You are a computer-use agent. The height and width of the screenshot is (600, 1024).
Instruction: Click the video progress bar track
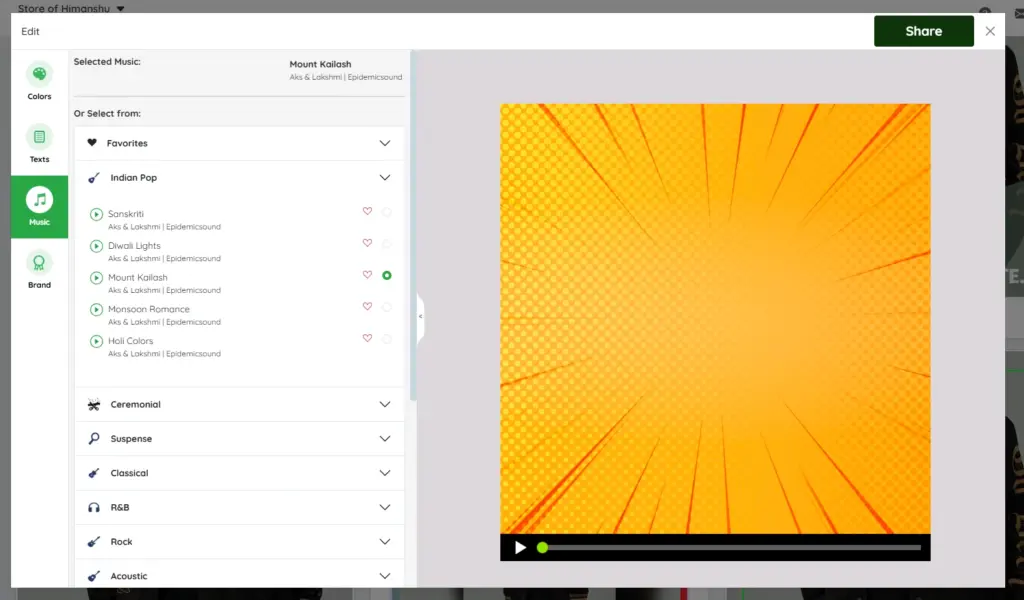730,548
